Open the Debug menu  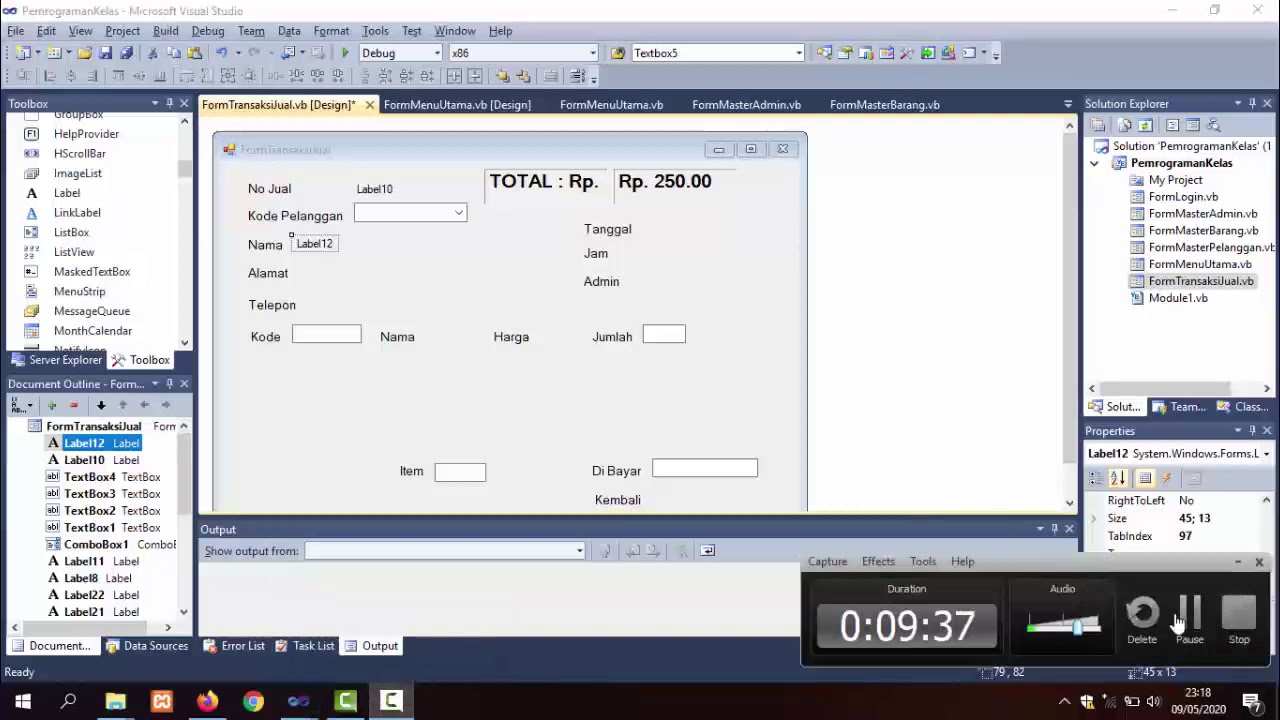pos(208,31)
